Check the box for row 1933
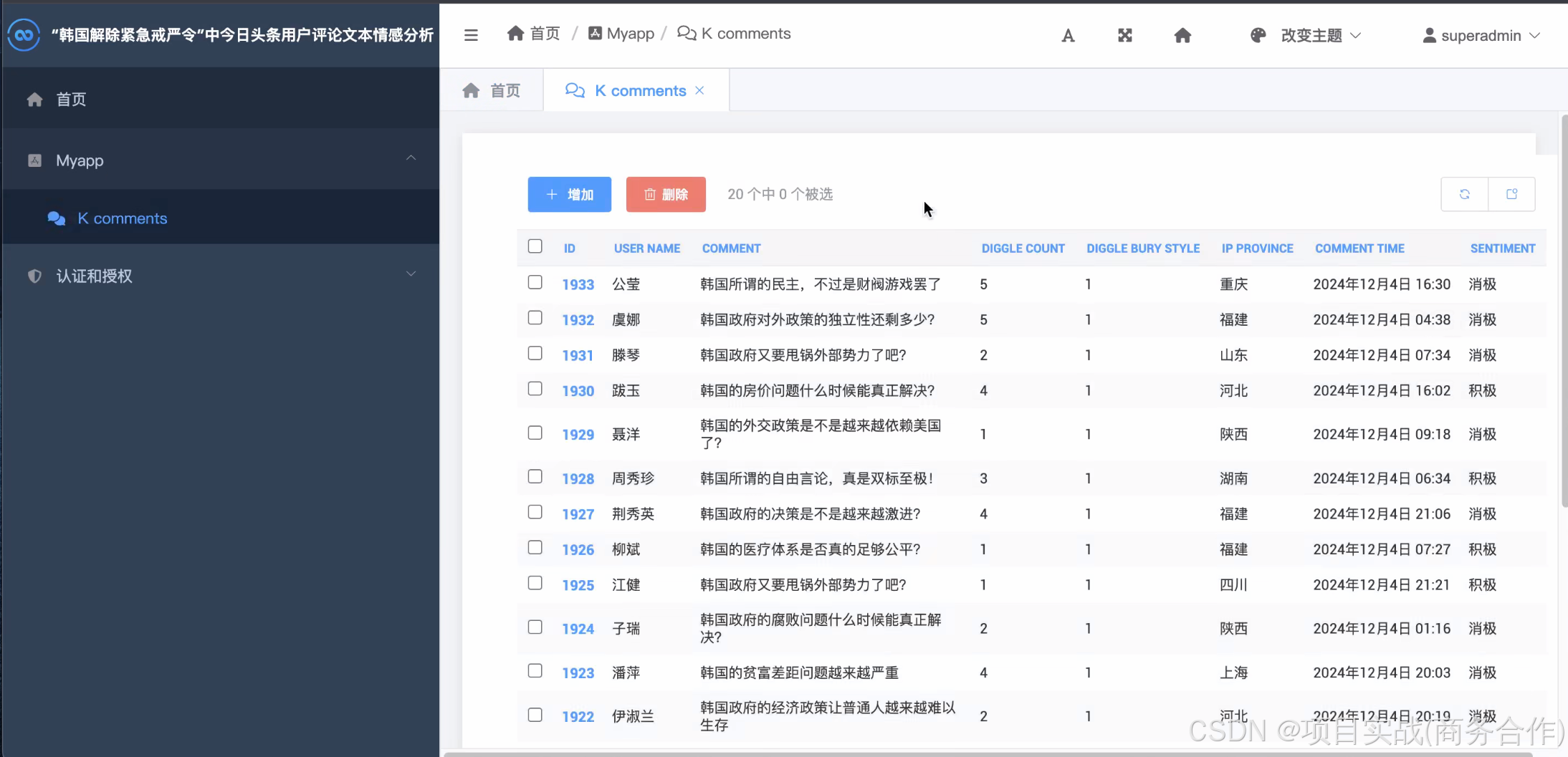 [535, 282]
